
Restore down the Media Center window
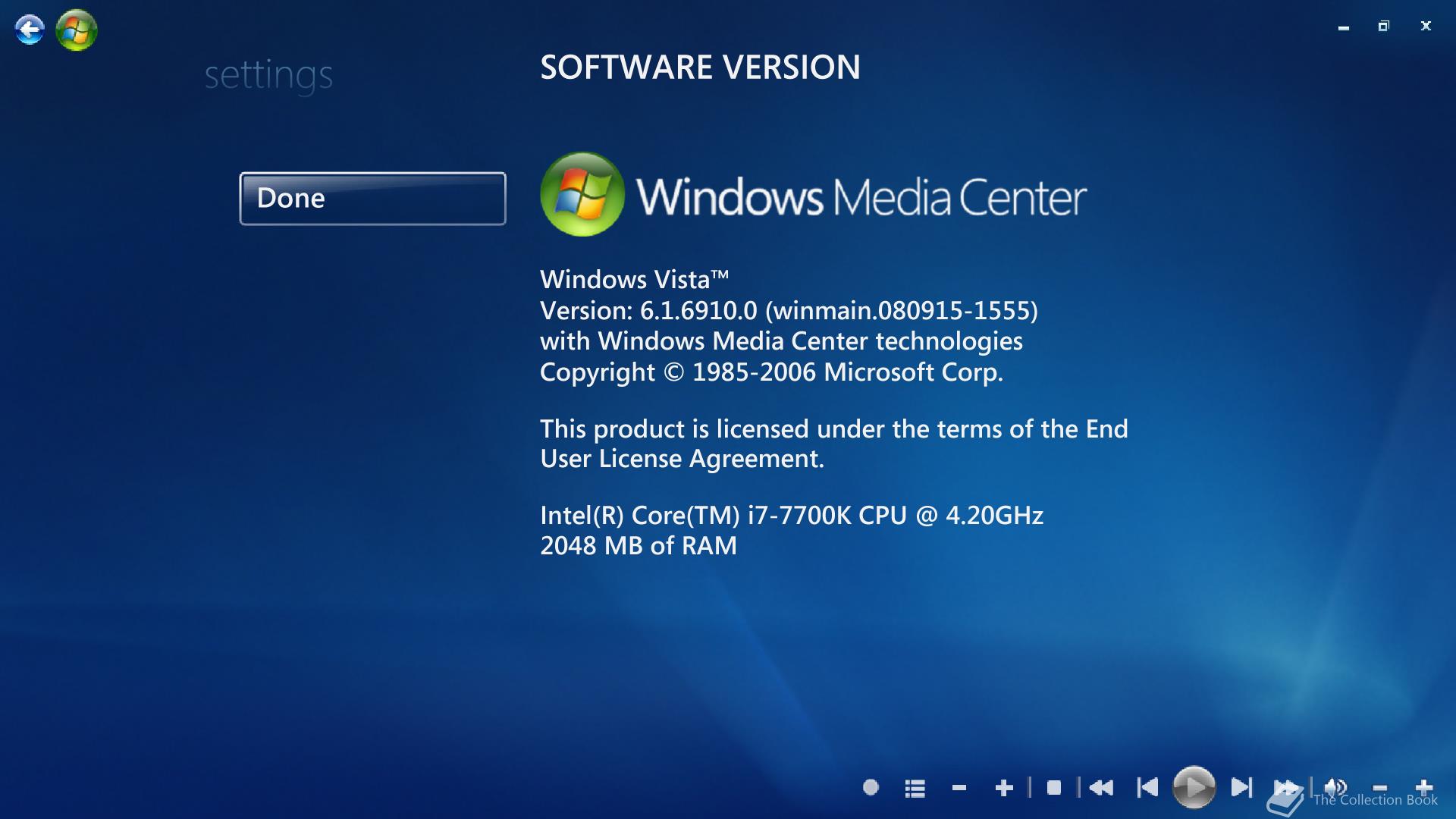(x=1384, y=26)
